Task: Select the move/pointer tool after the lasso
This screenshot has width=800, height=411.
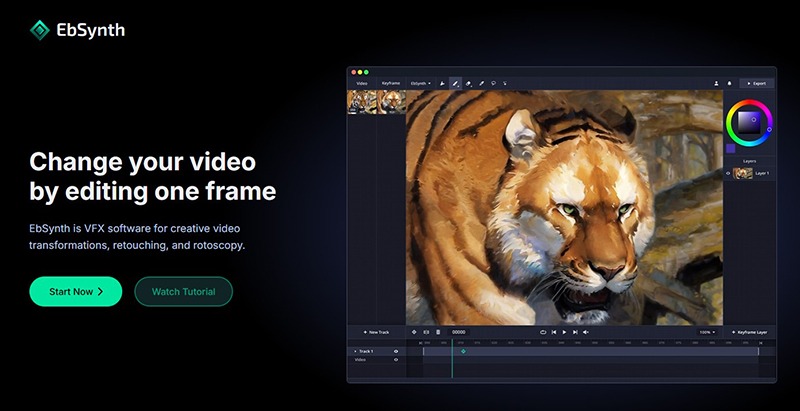Action: (505, 83)
